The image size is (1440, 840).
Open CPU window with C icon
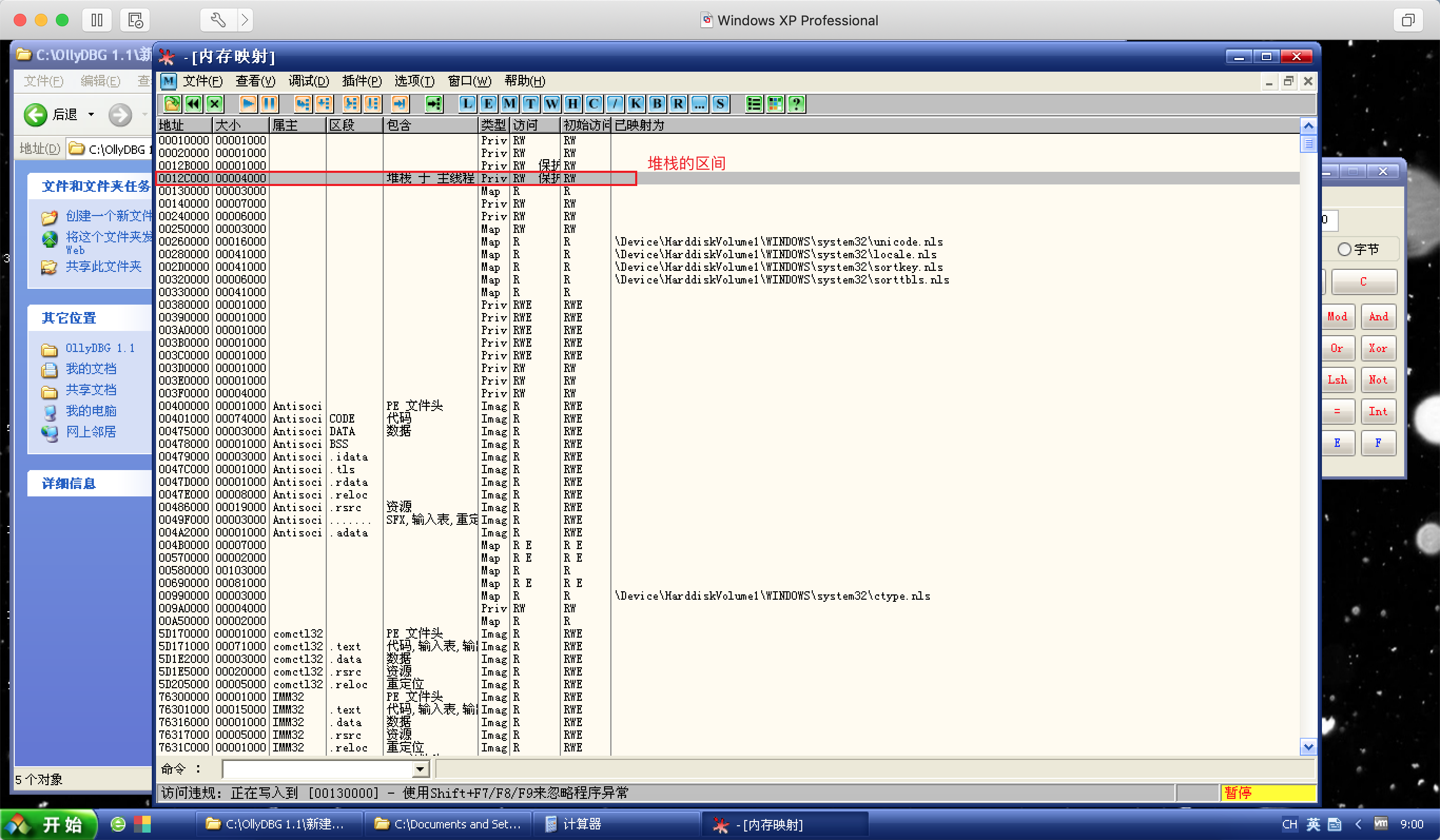pos(593,104)
